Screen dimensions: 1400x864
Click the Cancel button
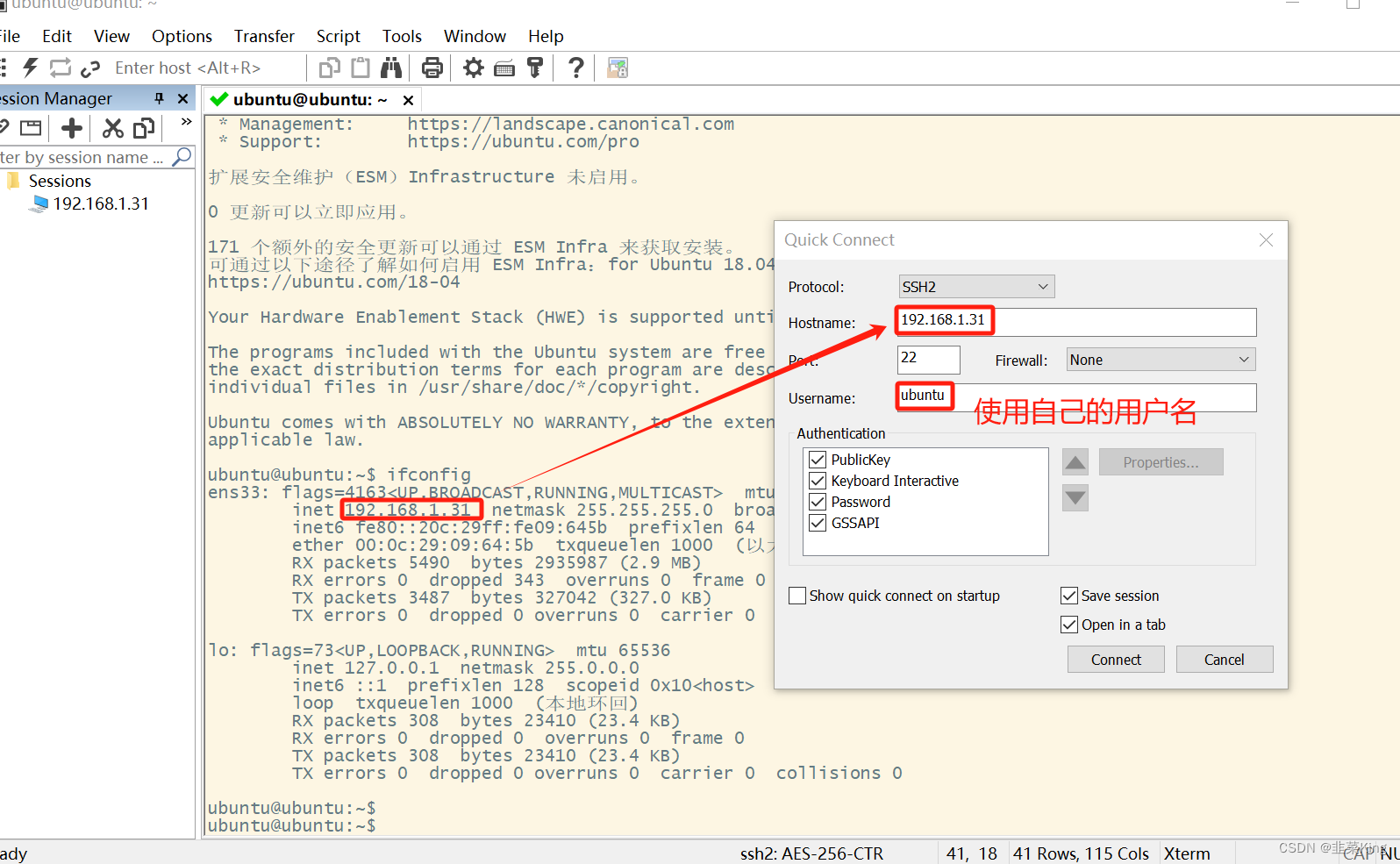1225,660
